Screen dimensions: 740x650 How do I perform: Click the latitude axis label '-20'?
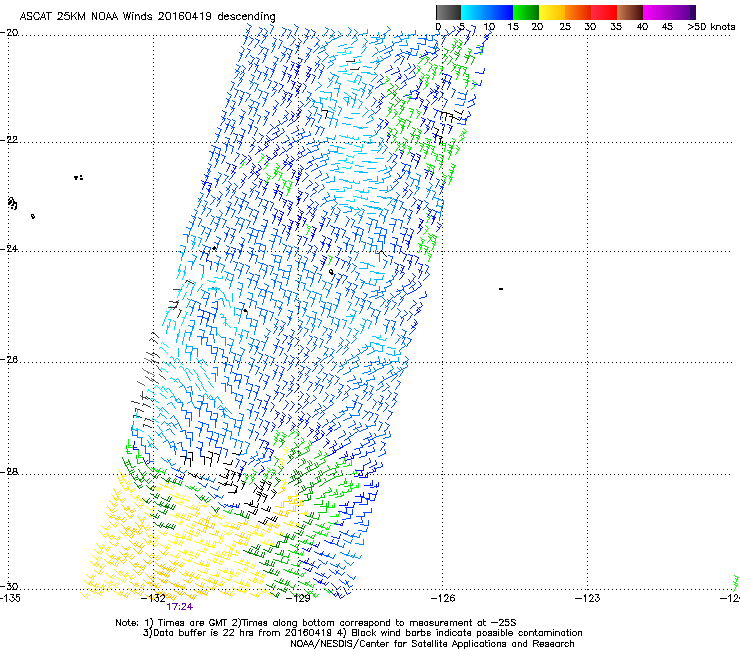9,33
